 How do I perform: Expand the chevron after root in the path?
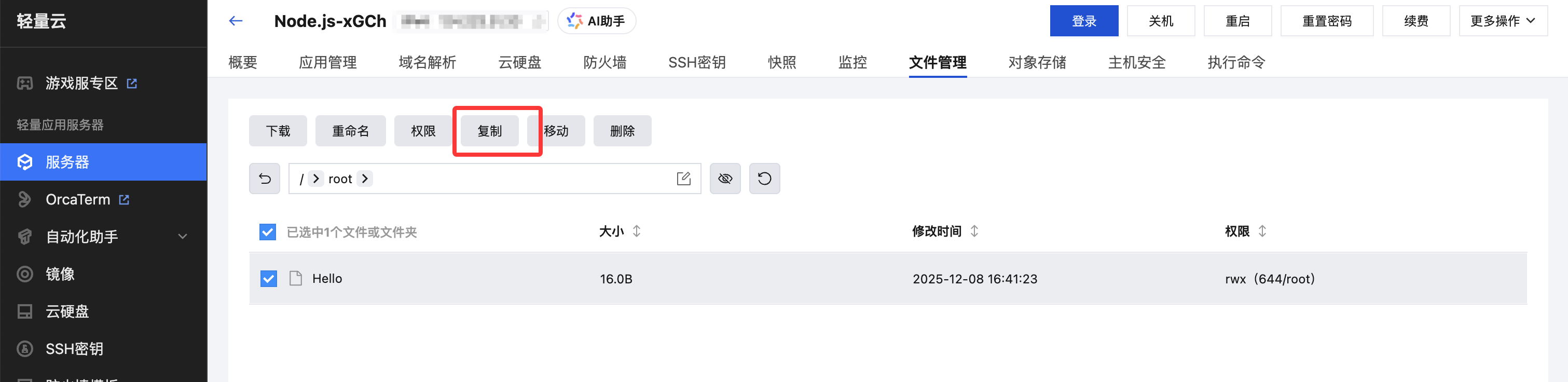tap(365, 179)
